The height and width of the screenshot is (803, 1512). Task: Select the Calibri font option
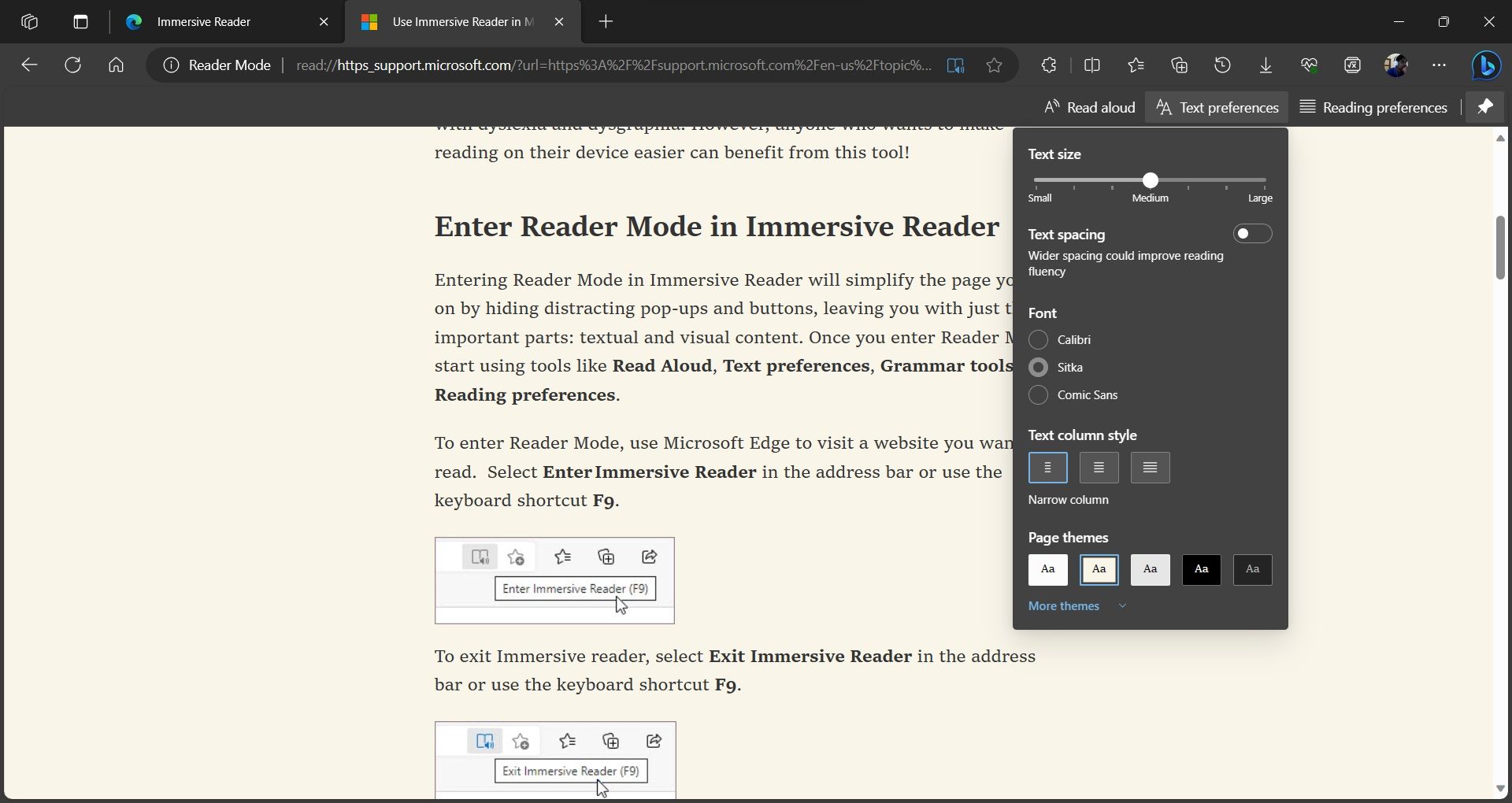(1038, 339)
